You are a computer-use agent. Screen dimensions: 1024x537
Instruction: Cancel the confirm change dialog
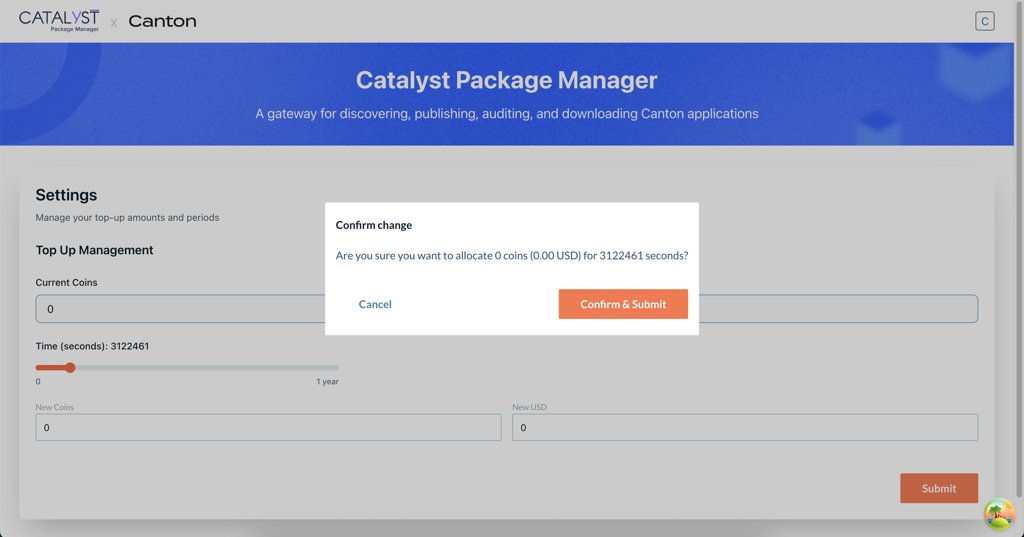(x=375, y=304)
